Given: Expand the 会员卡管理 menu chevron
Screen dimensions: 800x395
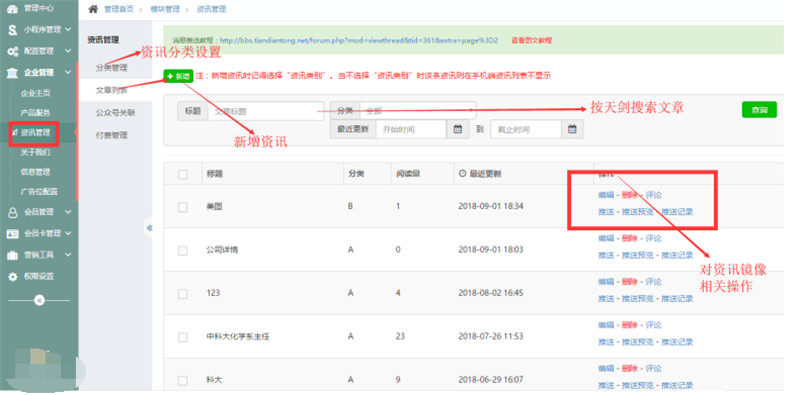Looking at the screenshot, I should coord(68,233).
